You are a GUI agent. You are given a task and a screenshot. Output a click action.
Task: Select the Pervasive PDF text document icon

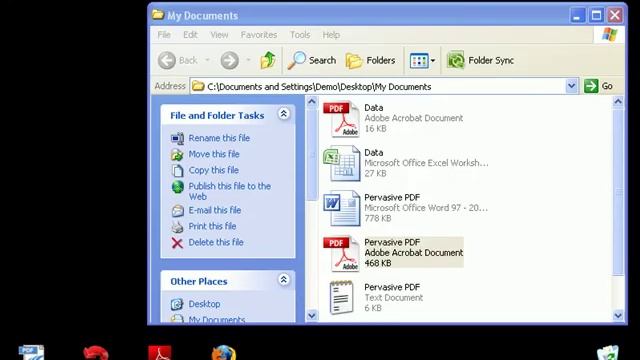(x=342, y=298)
